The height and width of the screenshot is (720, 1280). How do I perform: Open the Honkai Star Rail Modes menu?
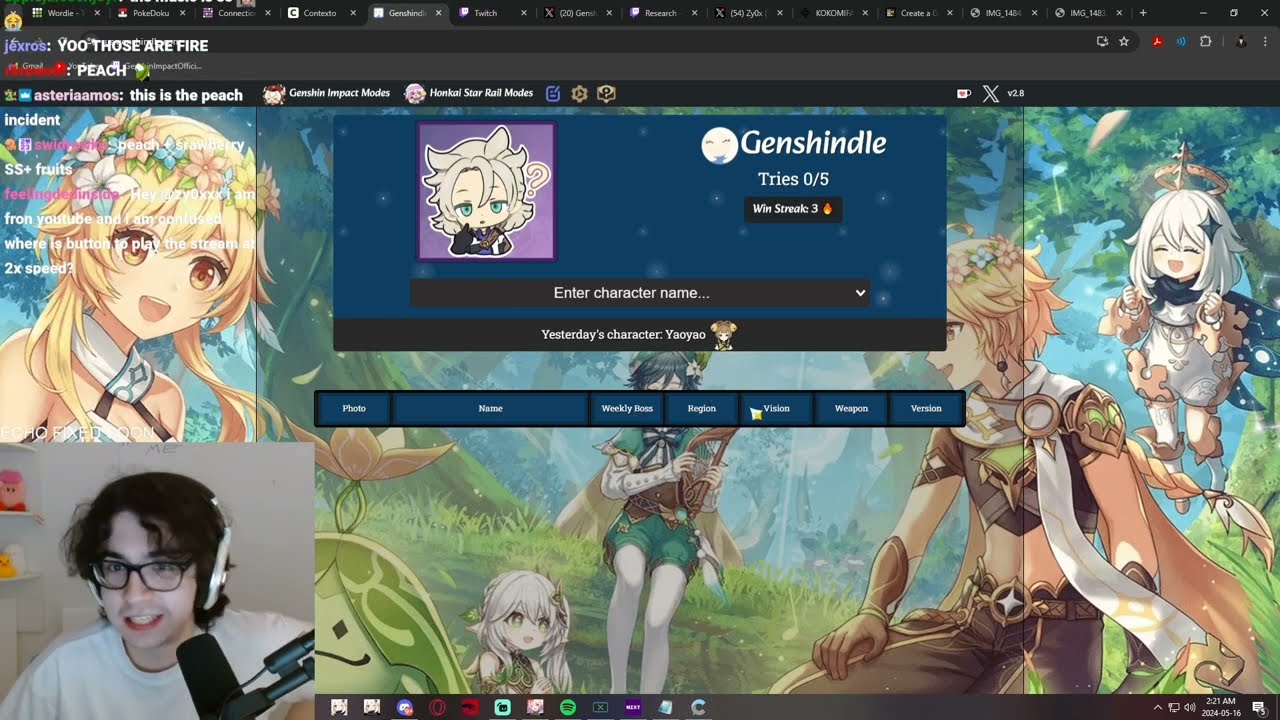click(x=469, y=94)
